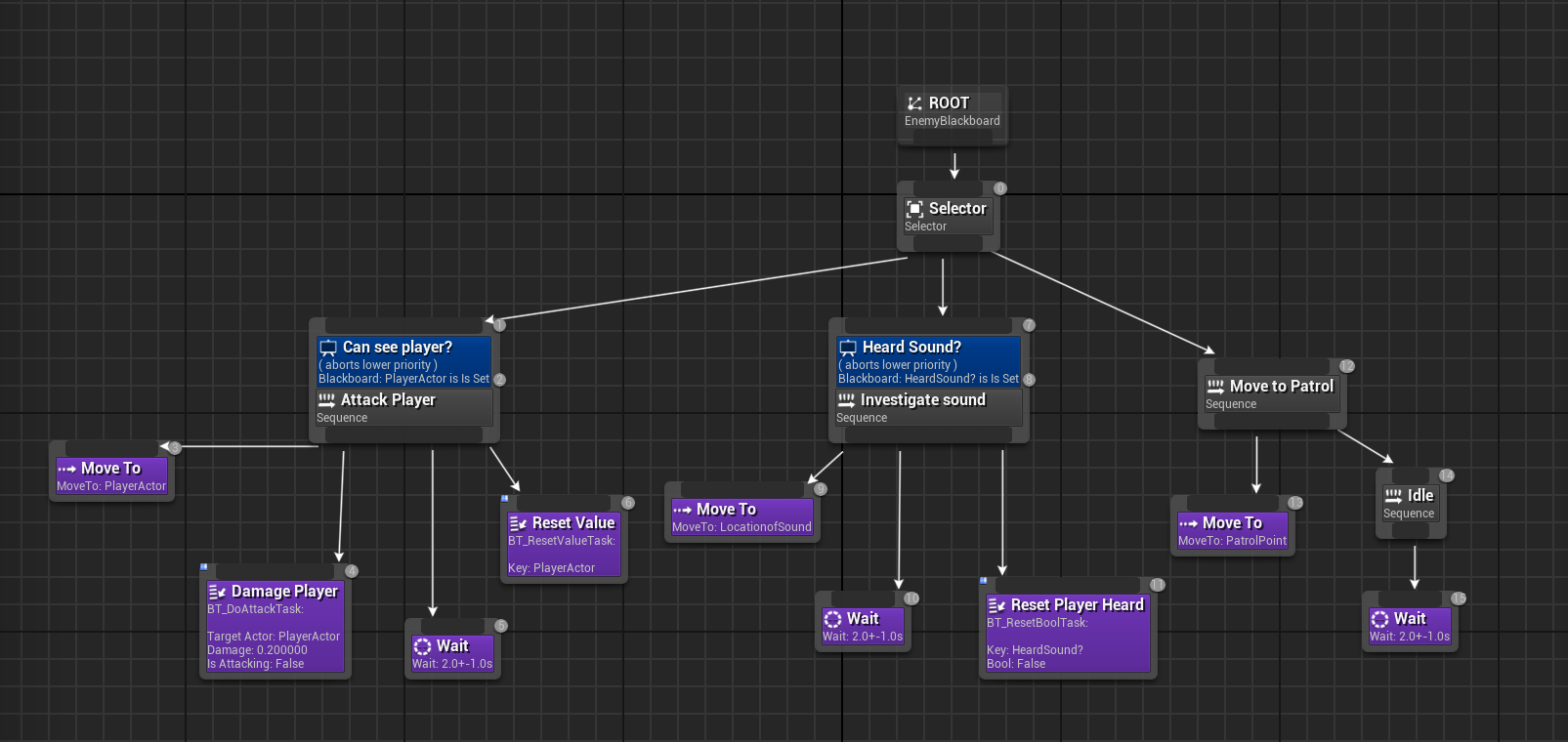Click Move To icon for LocationofSound task
1568x742 pixels.
click(x=682, y=510)
